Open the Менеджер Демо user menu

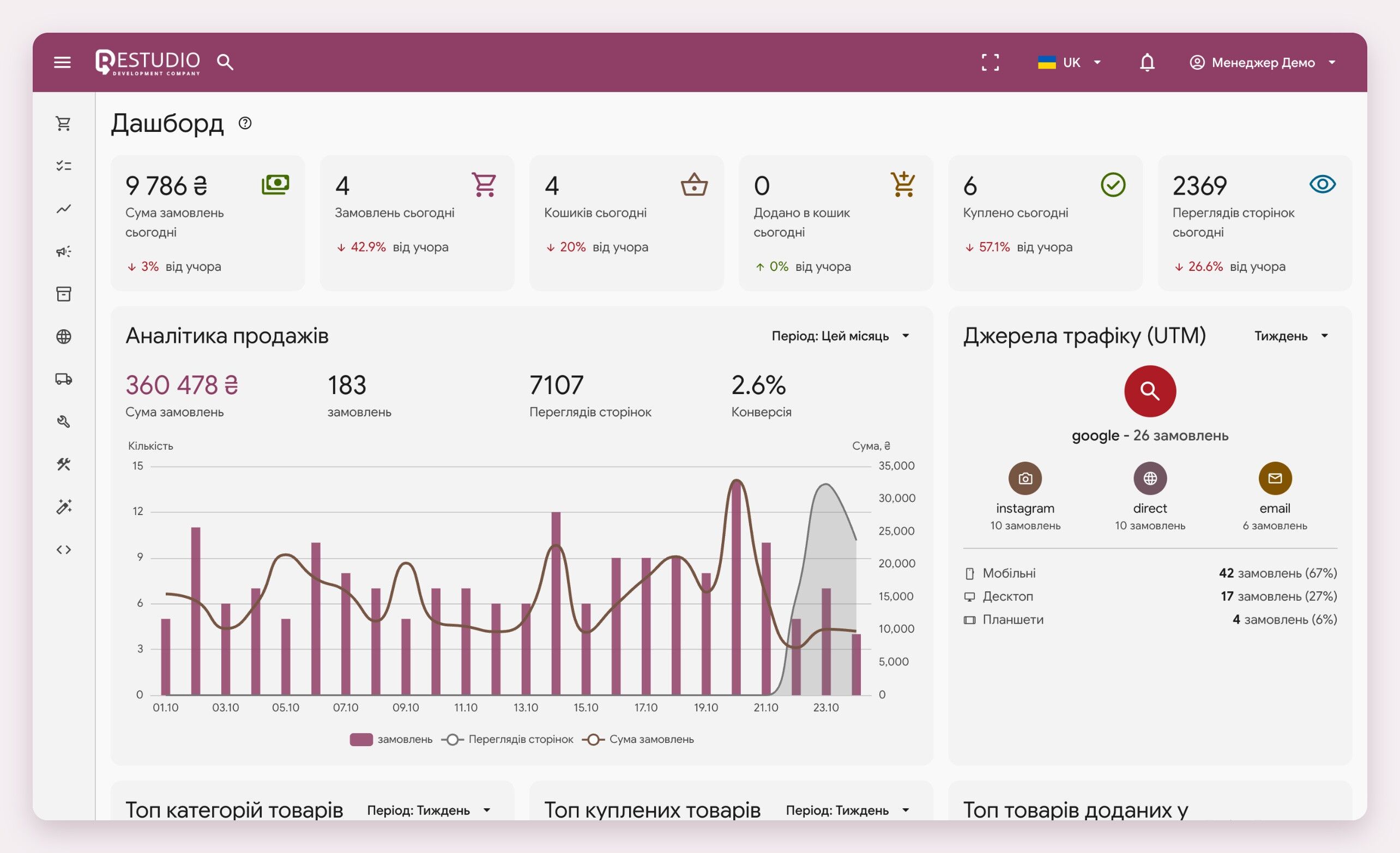coord(1263,62)
